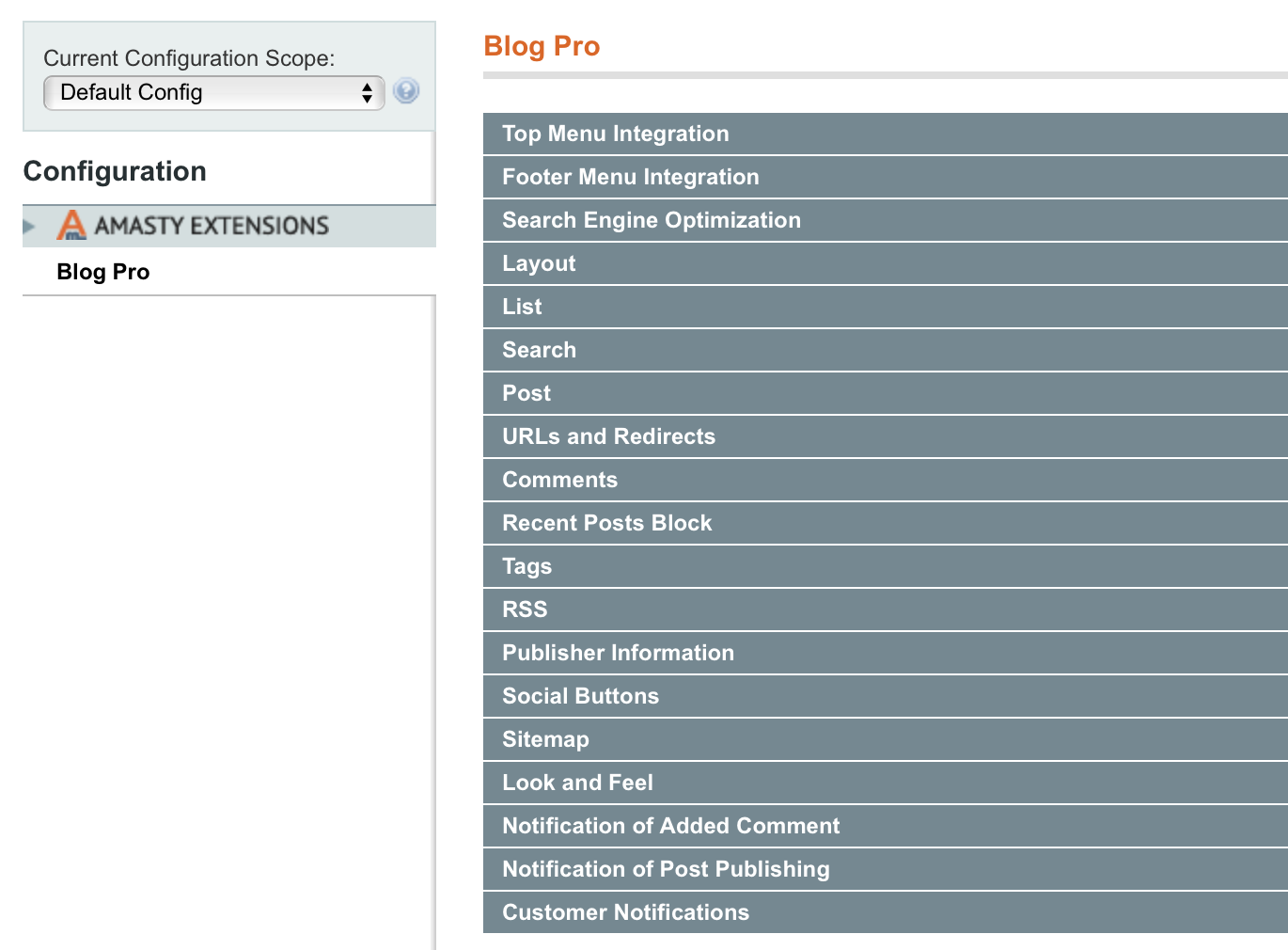Open the Recent Posts Block section

pos(607,523)
